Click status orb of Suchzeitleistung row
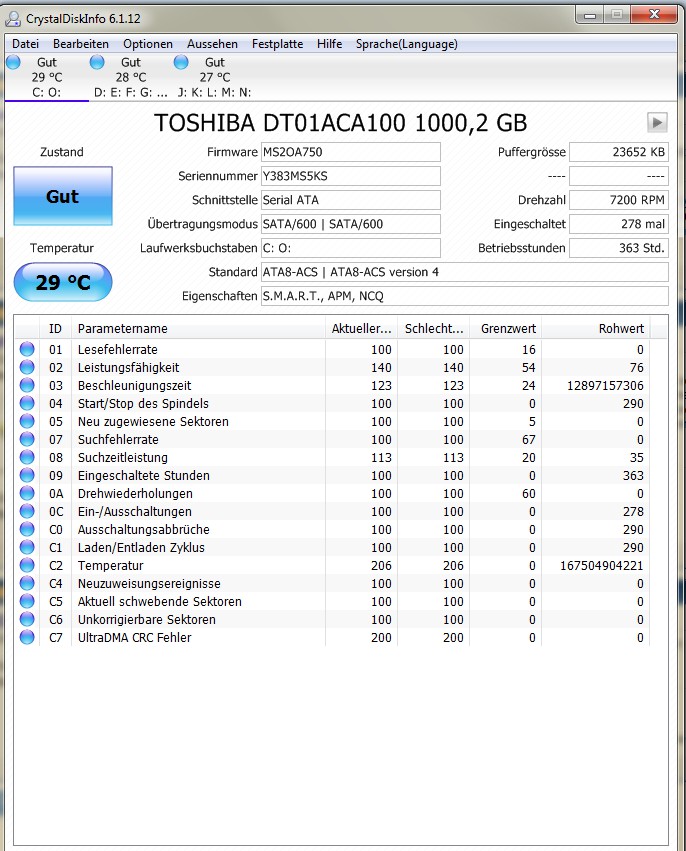This screenshot has width=686, height=851. pyautogui.click(x=27, y=458)
